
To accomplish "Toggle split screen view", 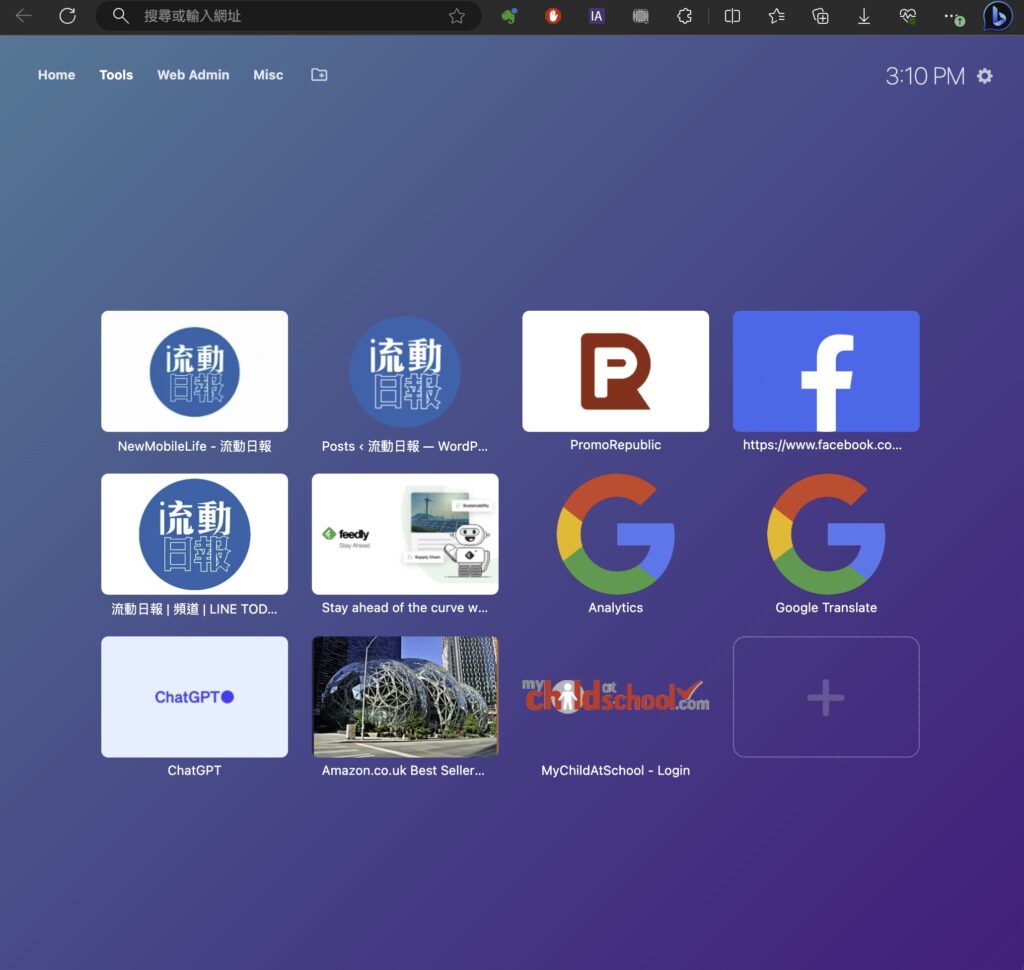I will 733,16.
